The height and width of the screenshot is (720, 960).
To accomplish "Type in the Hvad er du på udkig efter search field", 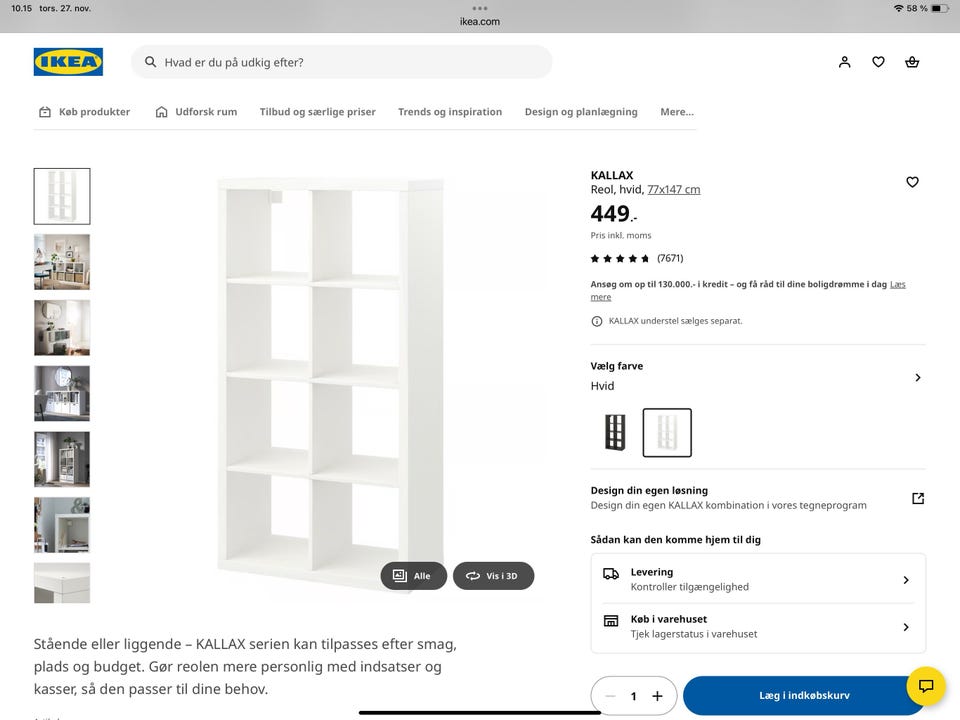I will tap(350, 62).
